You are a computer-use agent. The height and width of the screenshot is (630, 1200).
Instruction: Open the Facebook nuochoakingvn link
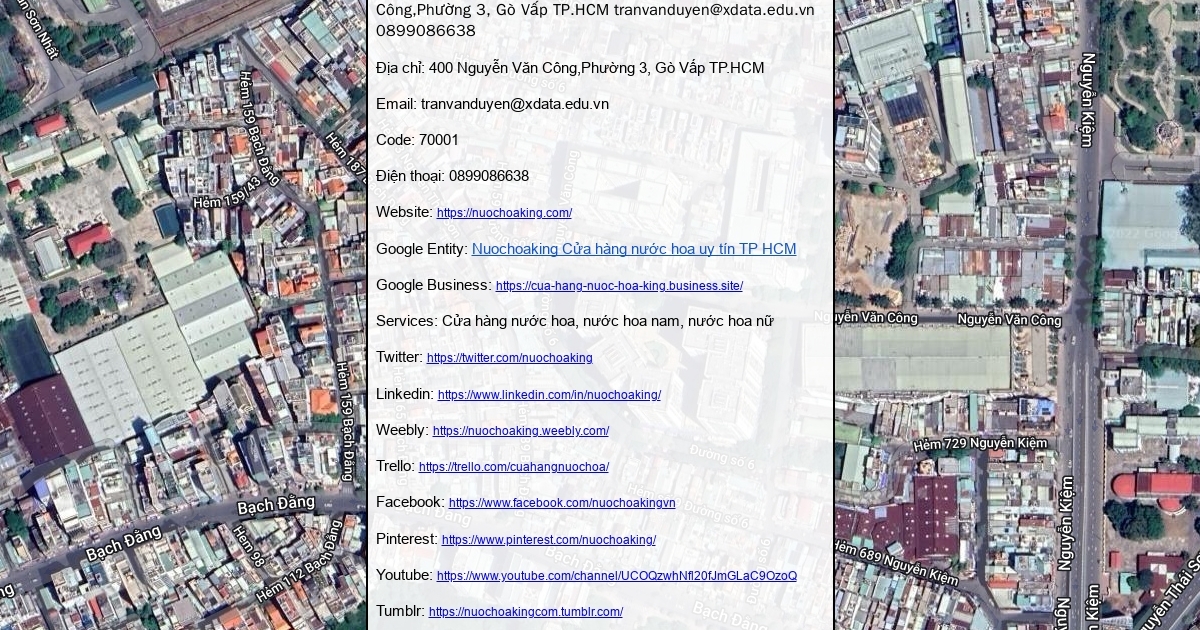pos(561,503)
